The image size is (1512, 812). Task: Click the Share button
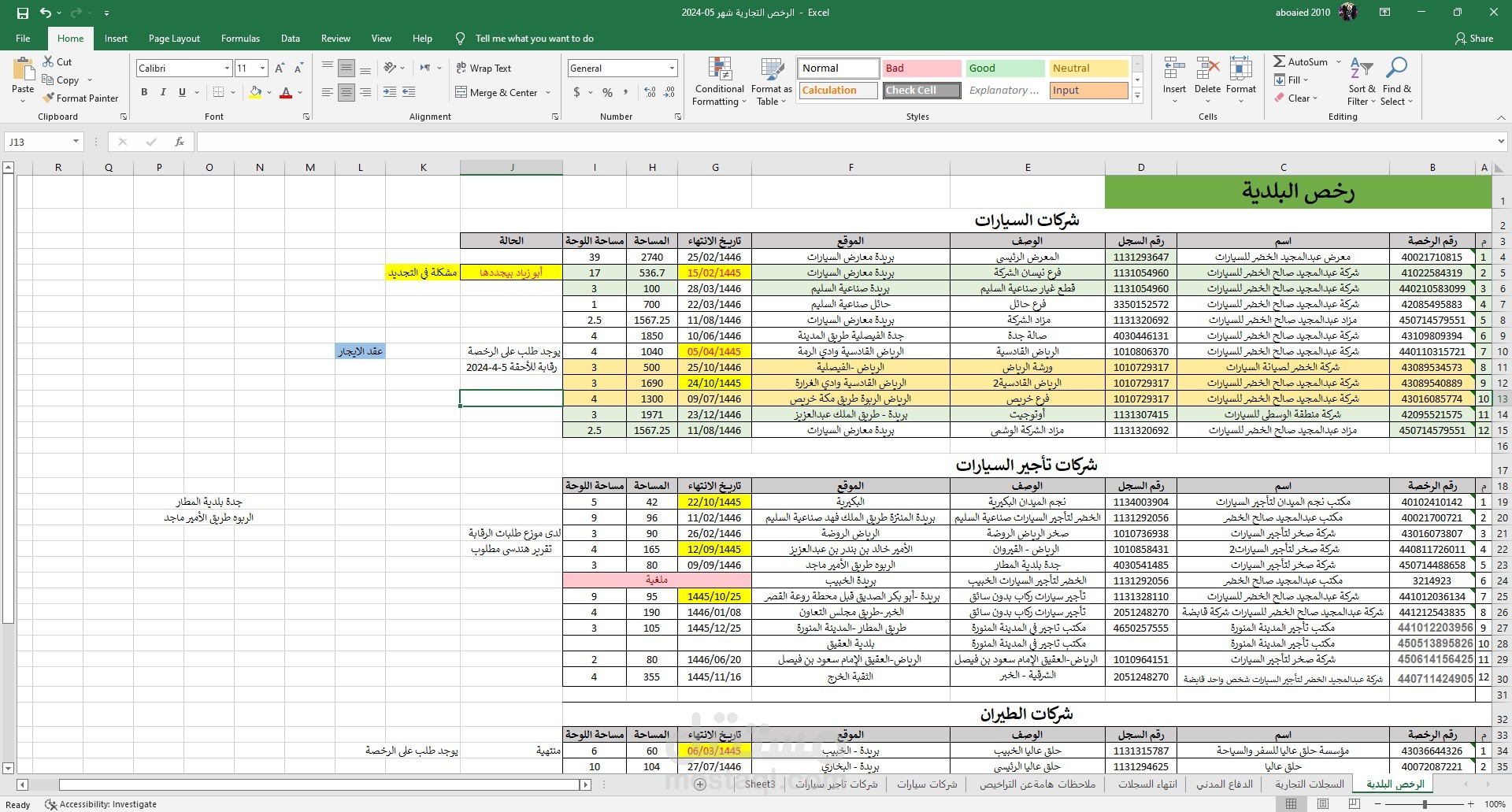tap(1474, 38)
